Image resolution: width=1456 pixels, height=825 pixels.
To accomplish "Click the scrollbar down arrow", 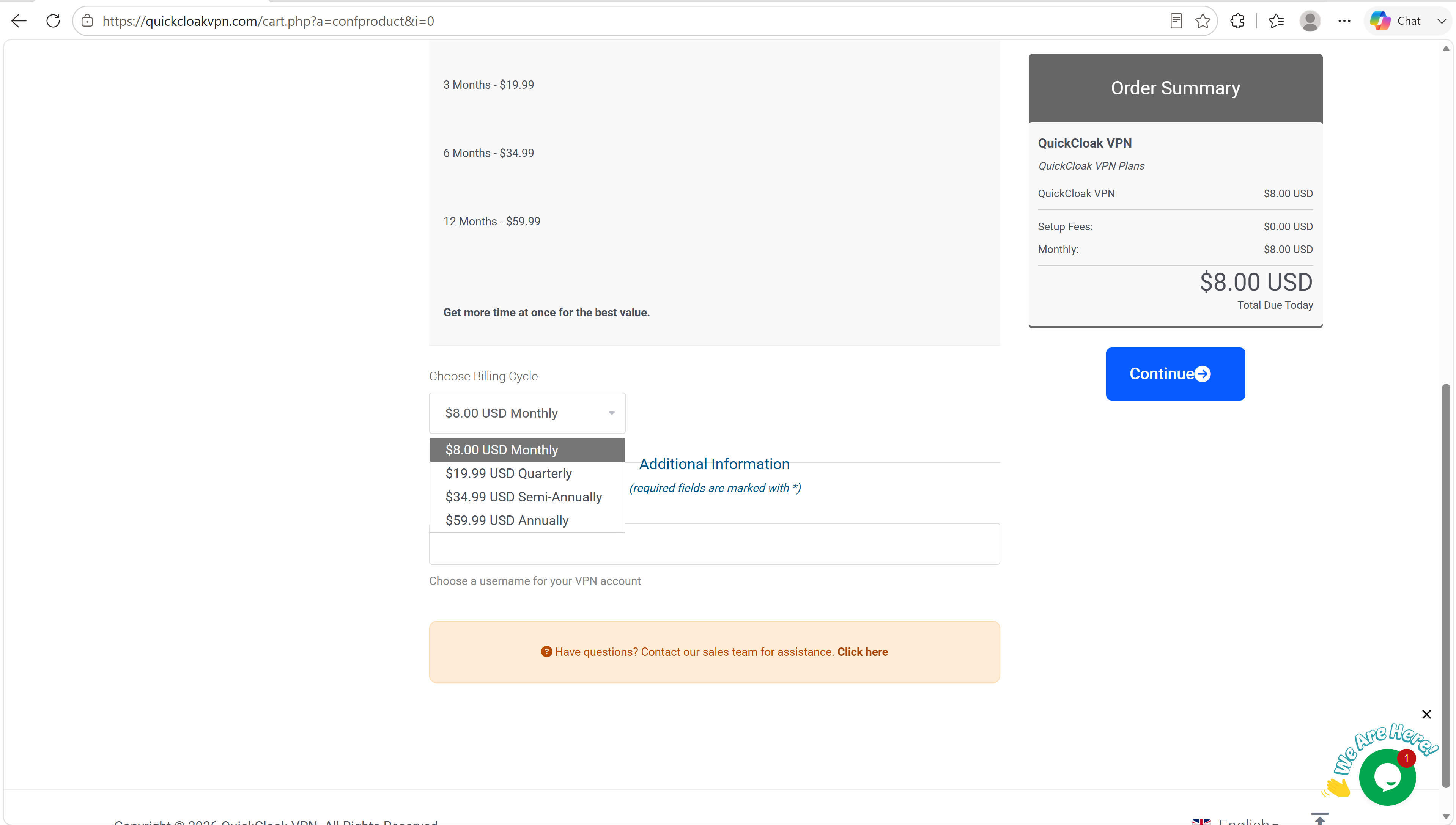I will (x=1446, y=817).
